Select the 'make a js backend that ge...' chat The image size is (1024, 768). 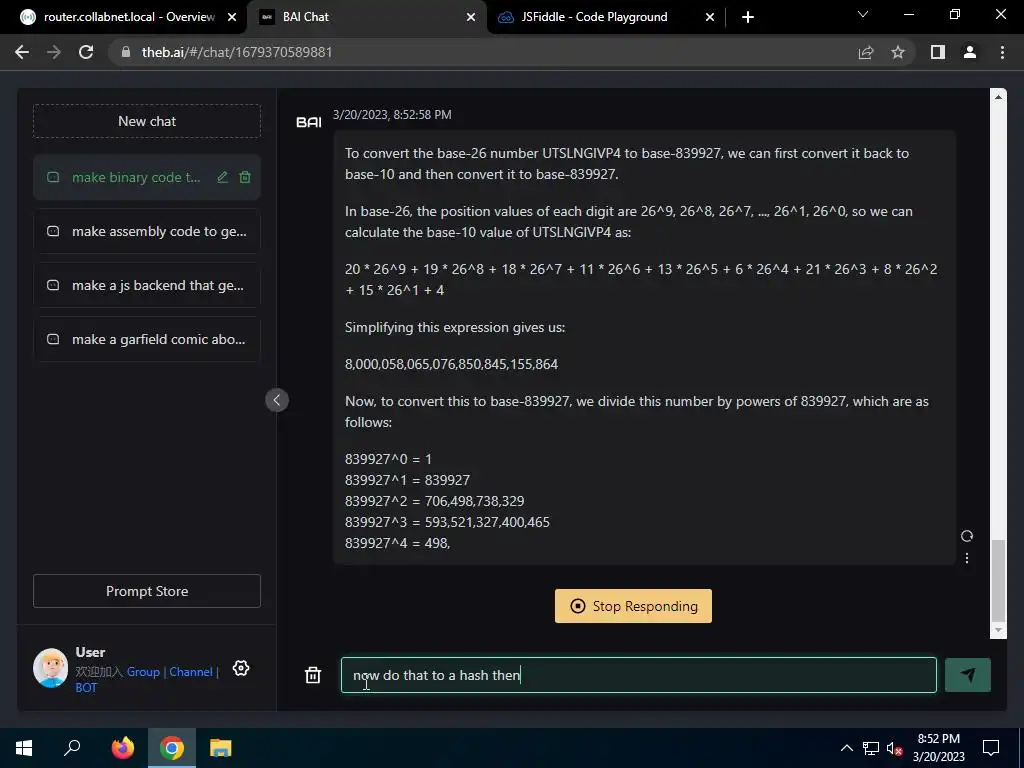coord(147,285)
